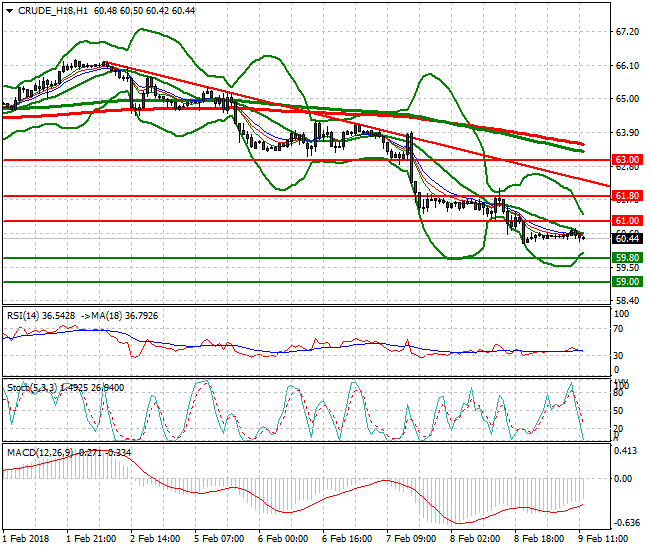Click the Stochastic scale level 50
The image size is (650, 550).
pos(618,411)
